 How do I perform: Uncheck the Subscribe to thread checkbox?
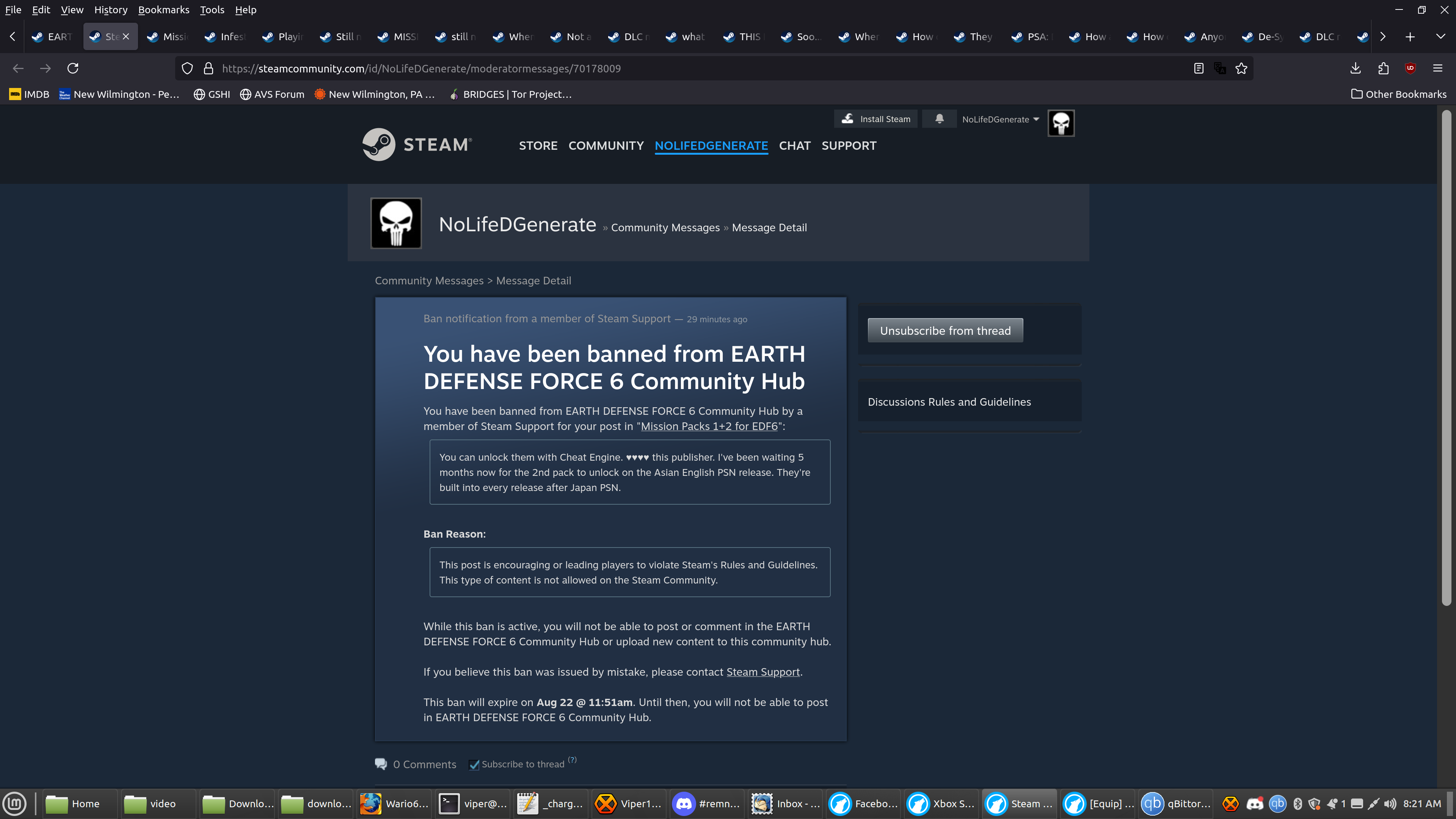[474, 765]
